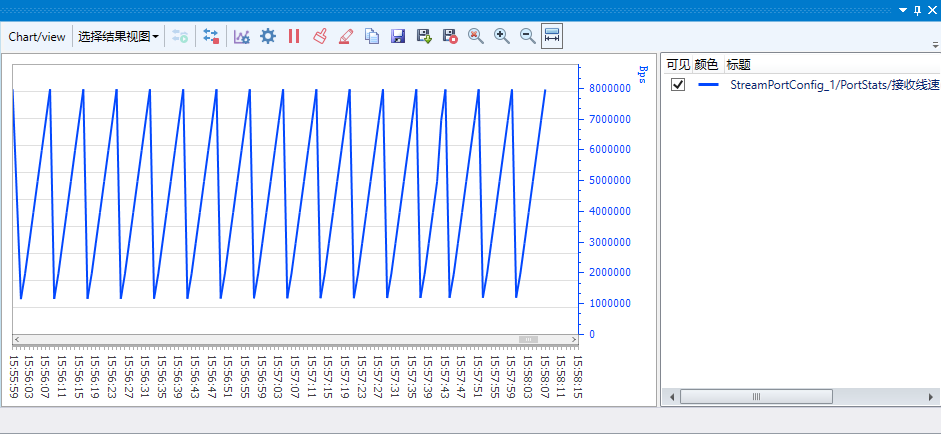Click the reset zoom magnifier icon
The width and height of the screenshot is (941, 434).
(475, 36)
